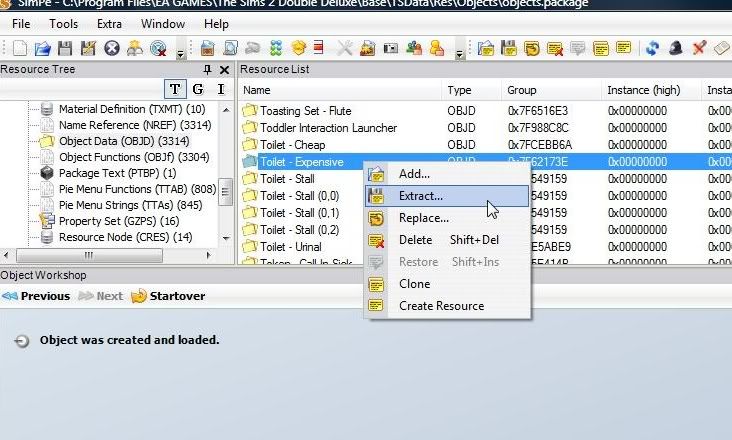Toggle the I instance filter in Resource Tree
The height and width of the screenshot is (440, 732).
point(221,89)
